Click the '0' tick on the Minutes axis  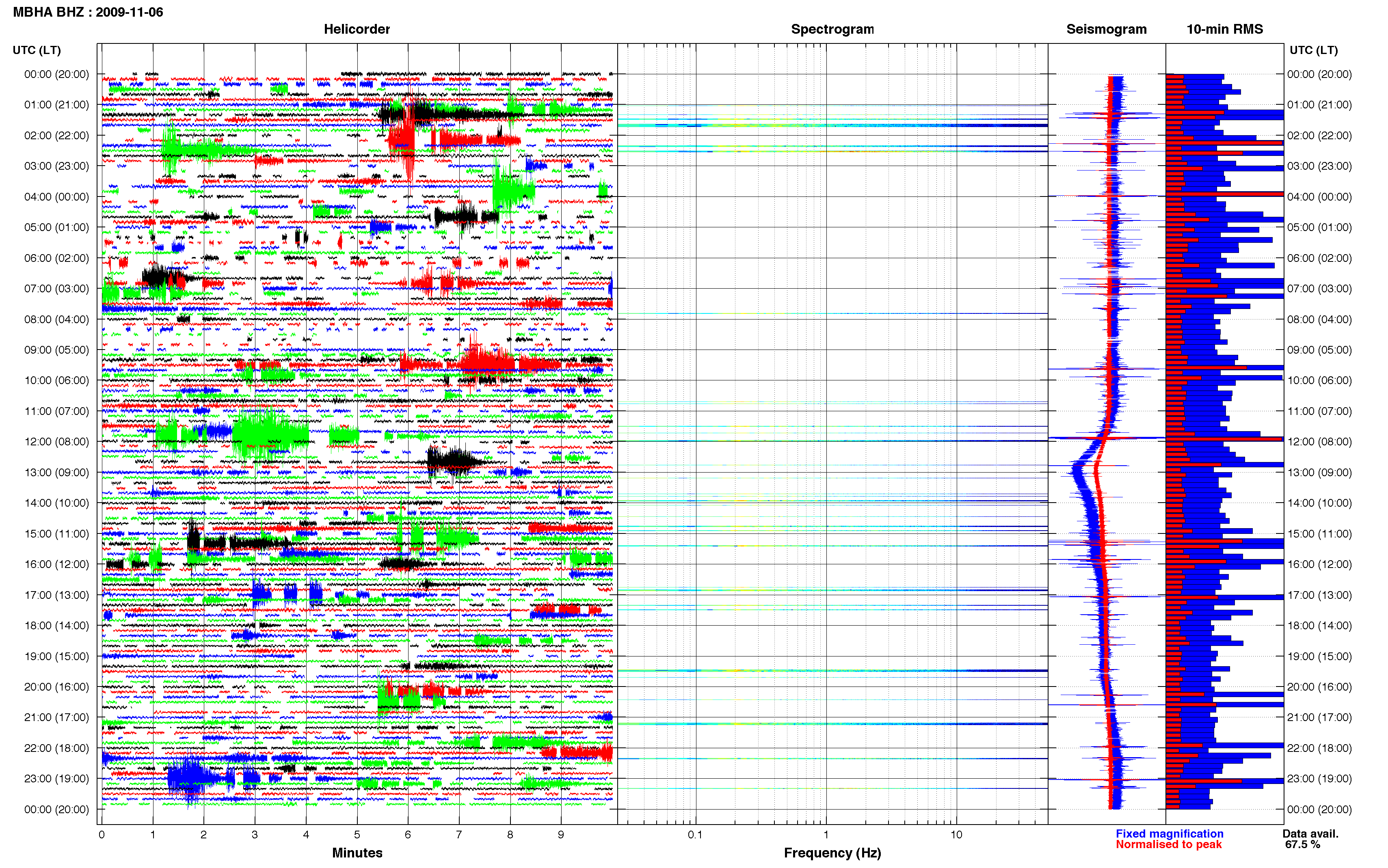coord(102,835)
